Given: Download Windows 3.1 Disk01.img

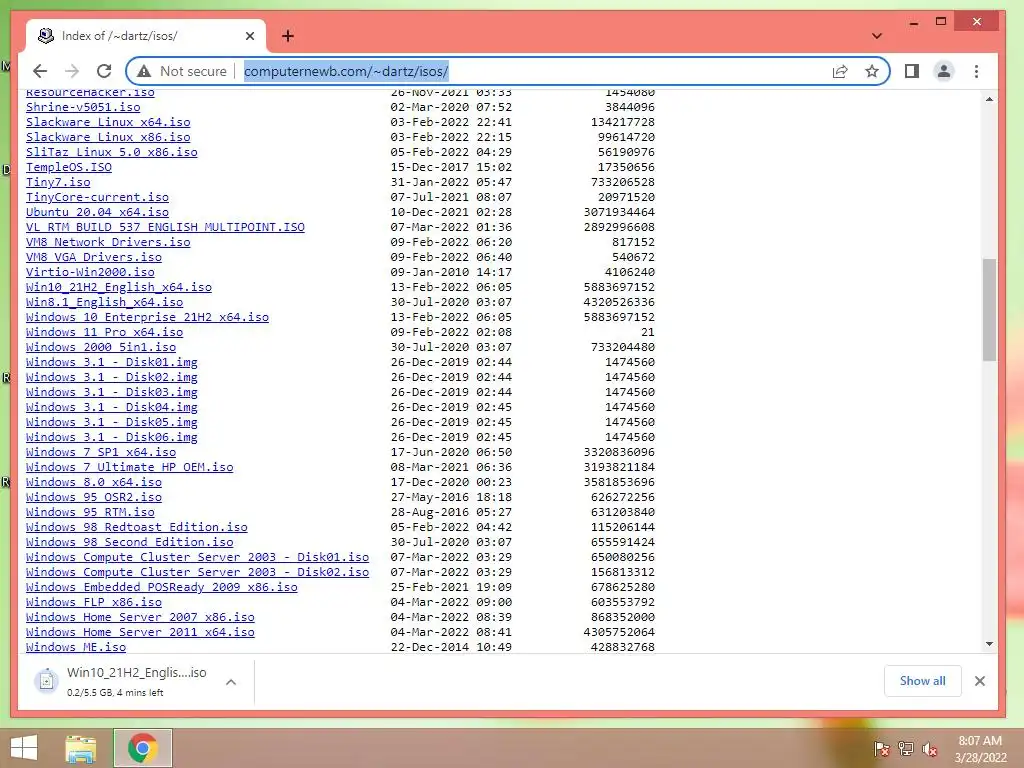Looking at the screenshot, I should click(x=112, y=362).
